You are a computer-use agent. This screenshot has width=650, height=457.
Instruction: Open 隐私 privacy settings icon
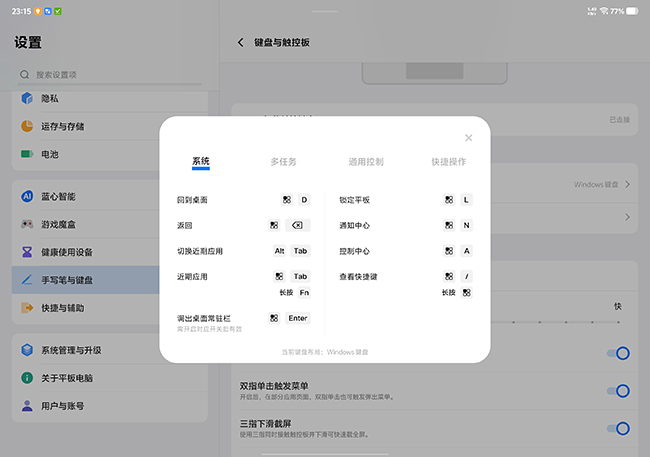(x=27, y=99)
